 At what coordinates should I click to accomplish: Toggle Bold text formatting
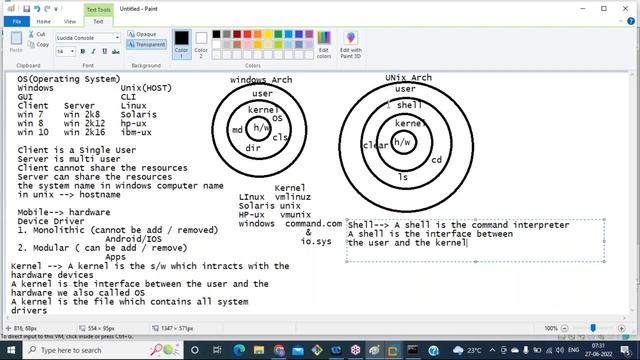pyautogui.click(x=83, y=51)
